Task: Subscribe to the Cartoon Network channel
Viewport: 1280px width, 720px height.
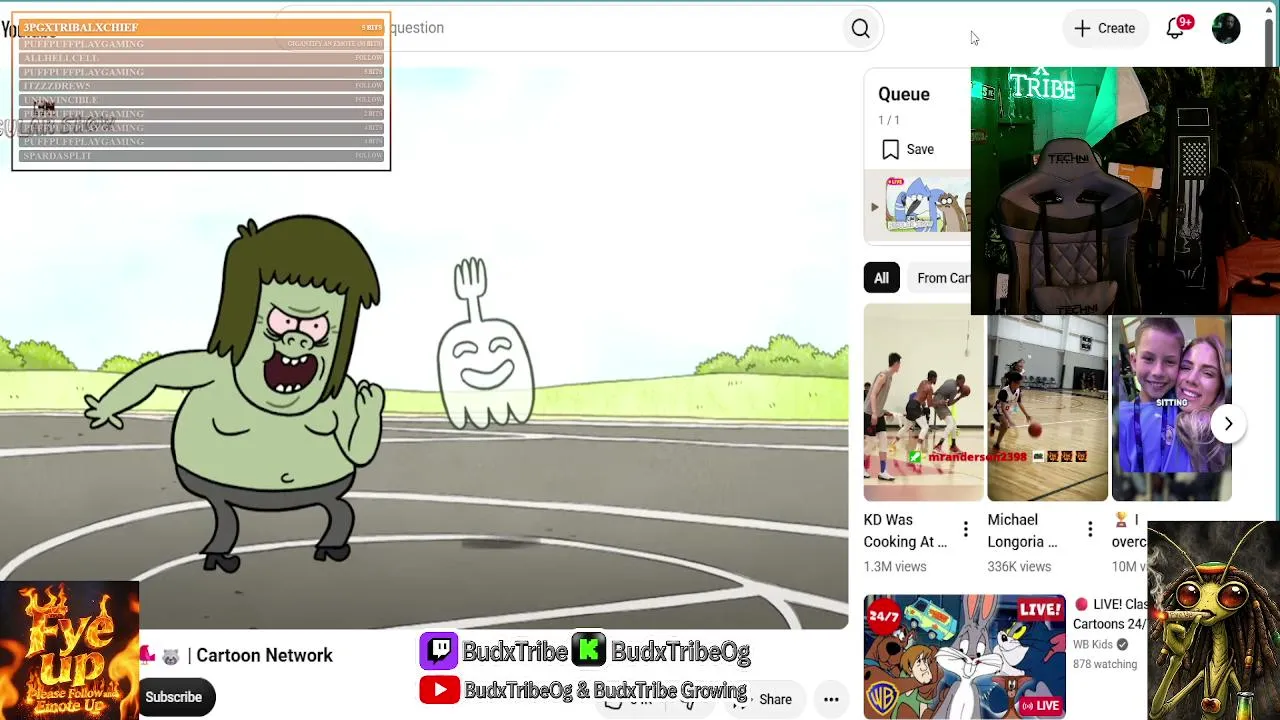Action: [x=173, y=697]
